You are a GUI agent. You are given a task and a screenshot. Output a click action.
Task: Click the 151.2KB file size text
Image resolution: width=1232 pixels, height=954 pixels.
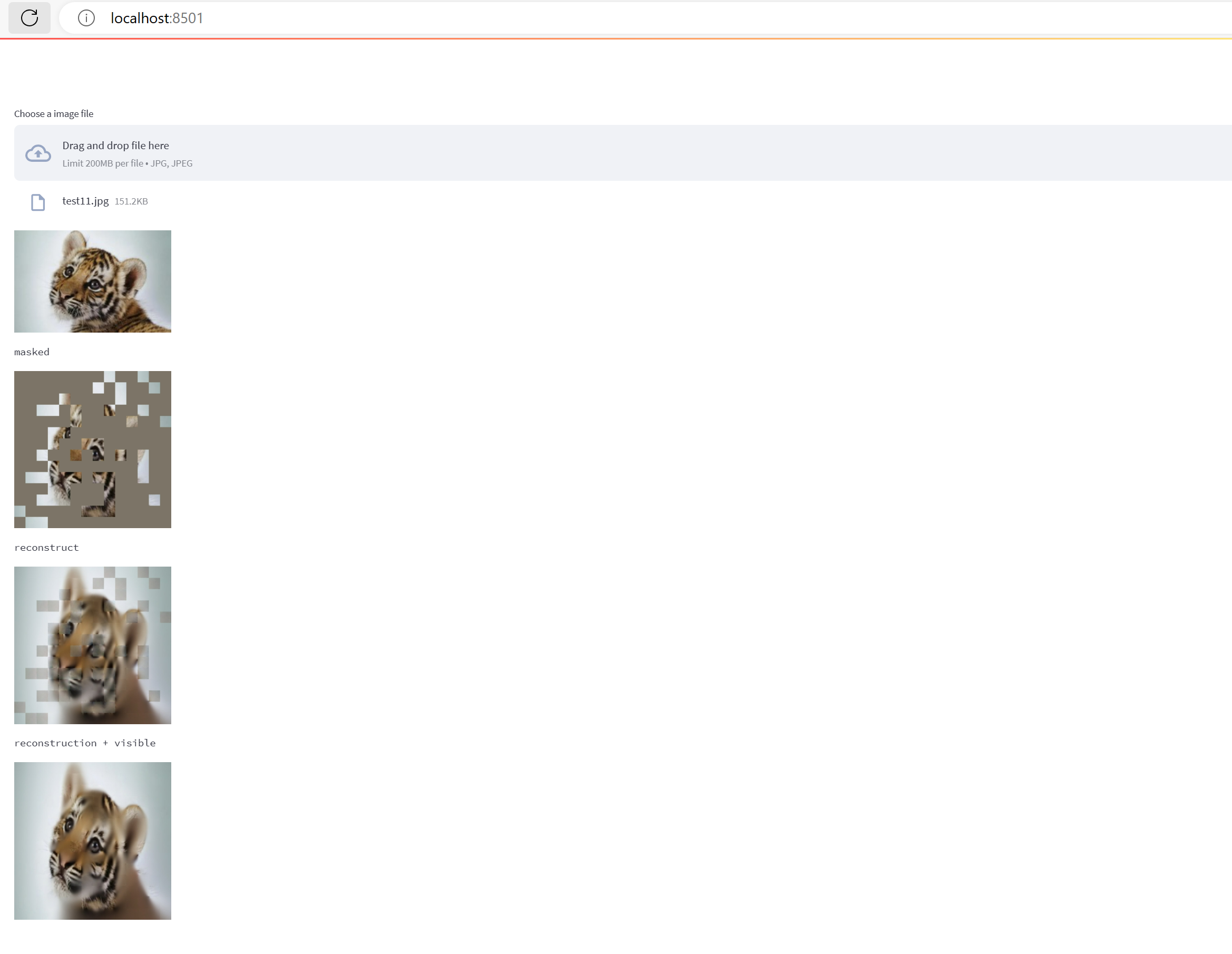[x=131, y=201]
